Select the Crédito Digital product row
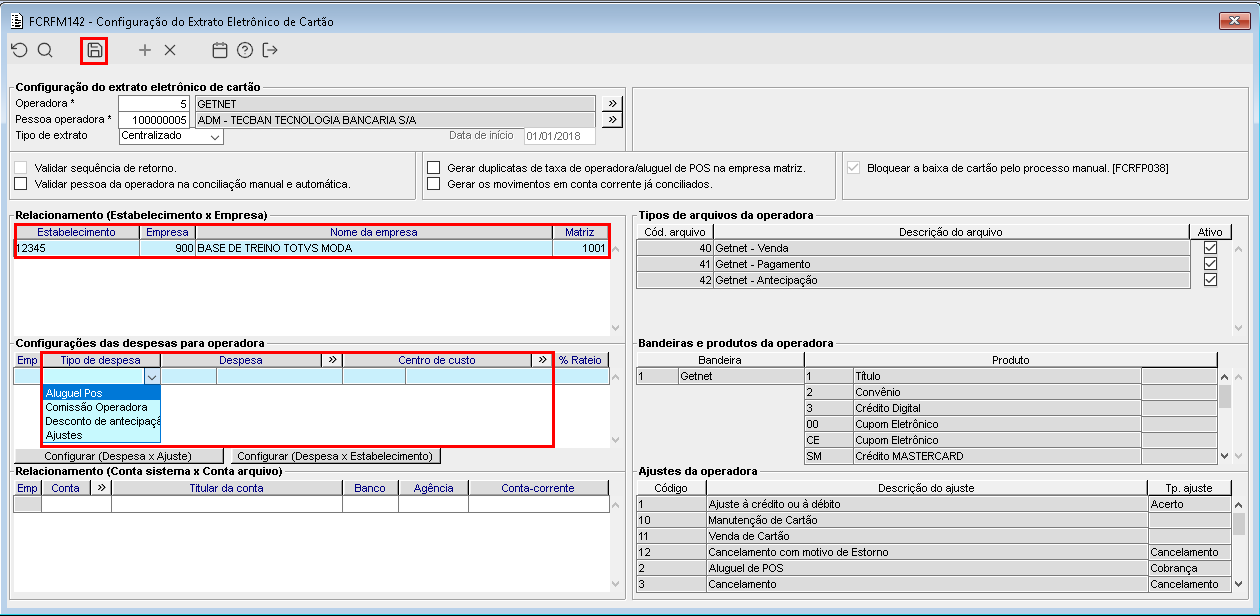This screenshot has height=616, width=1260. tap(1010, 408)
